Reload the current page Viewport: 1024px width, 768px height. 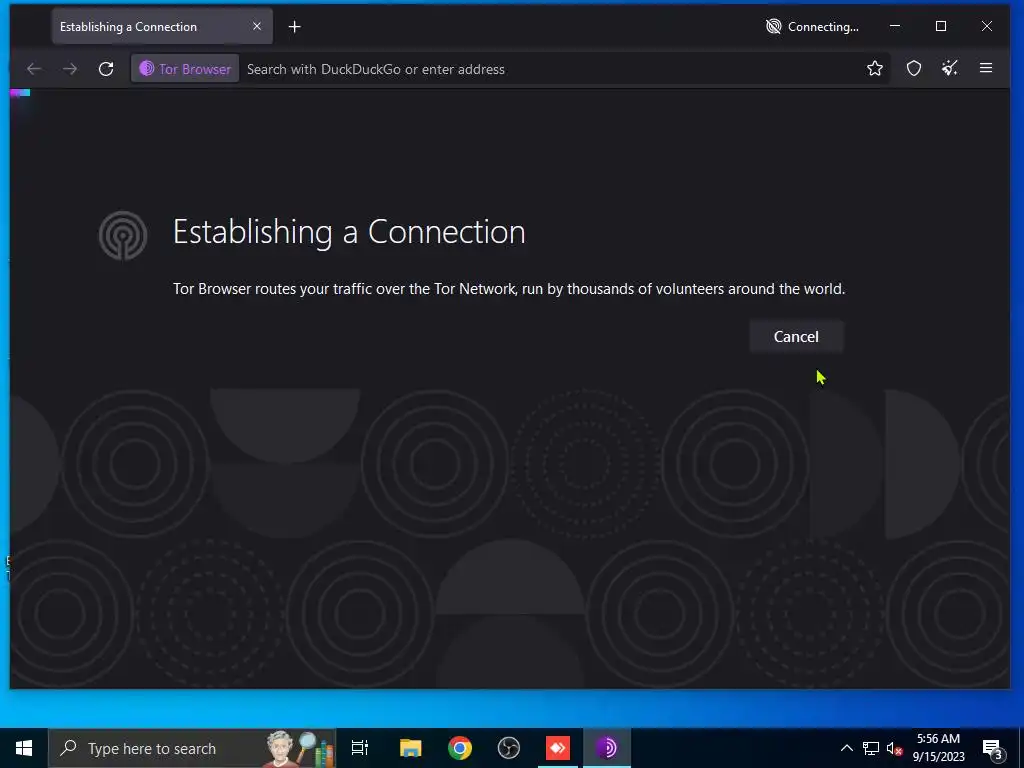click(106, 69)
